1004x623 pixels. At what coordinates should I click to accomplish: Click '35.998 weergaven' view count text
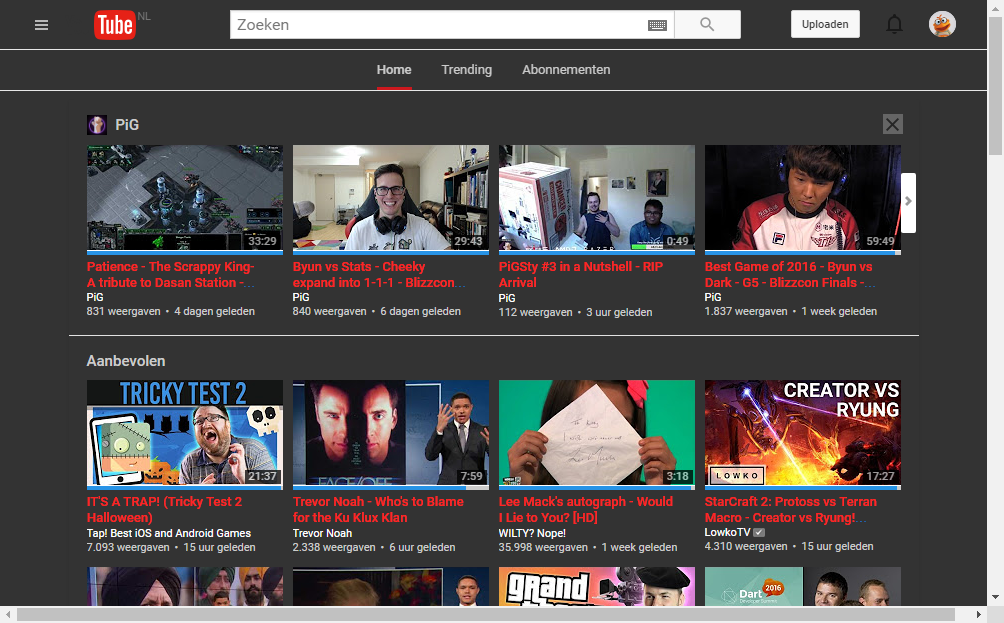543,547
